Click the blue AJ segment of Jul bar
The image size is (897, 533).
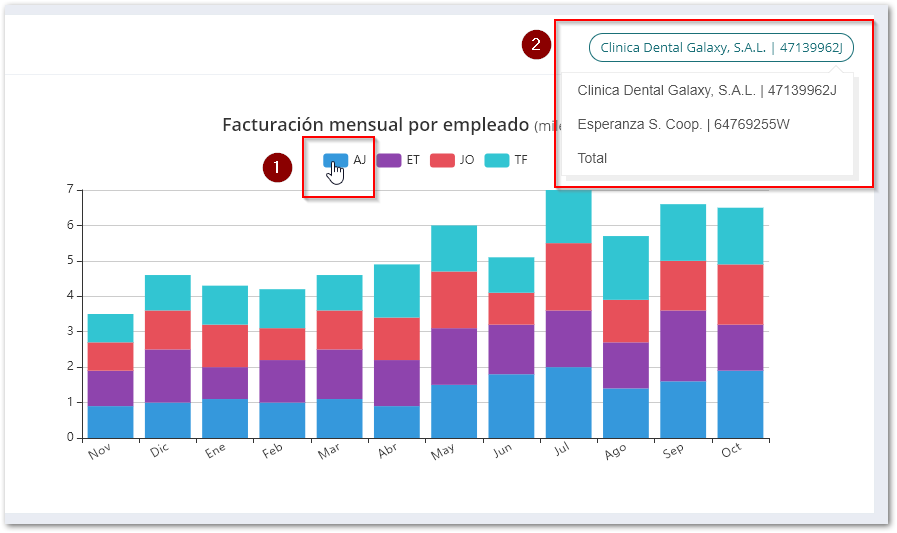pyautogui.click(x=568, y=402)
